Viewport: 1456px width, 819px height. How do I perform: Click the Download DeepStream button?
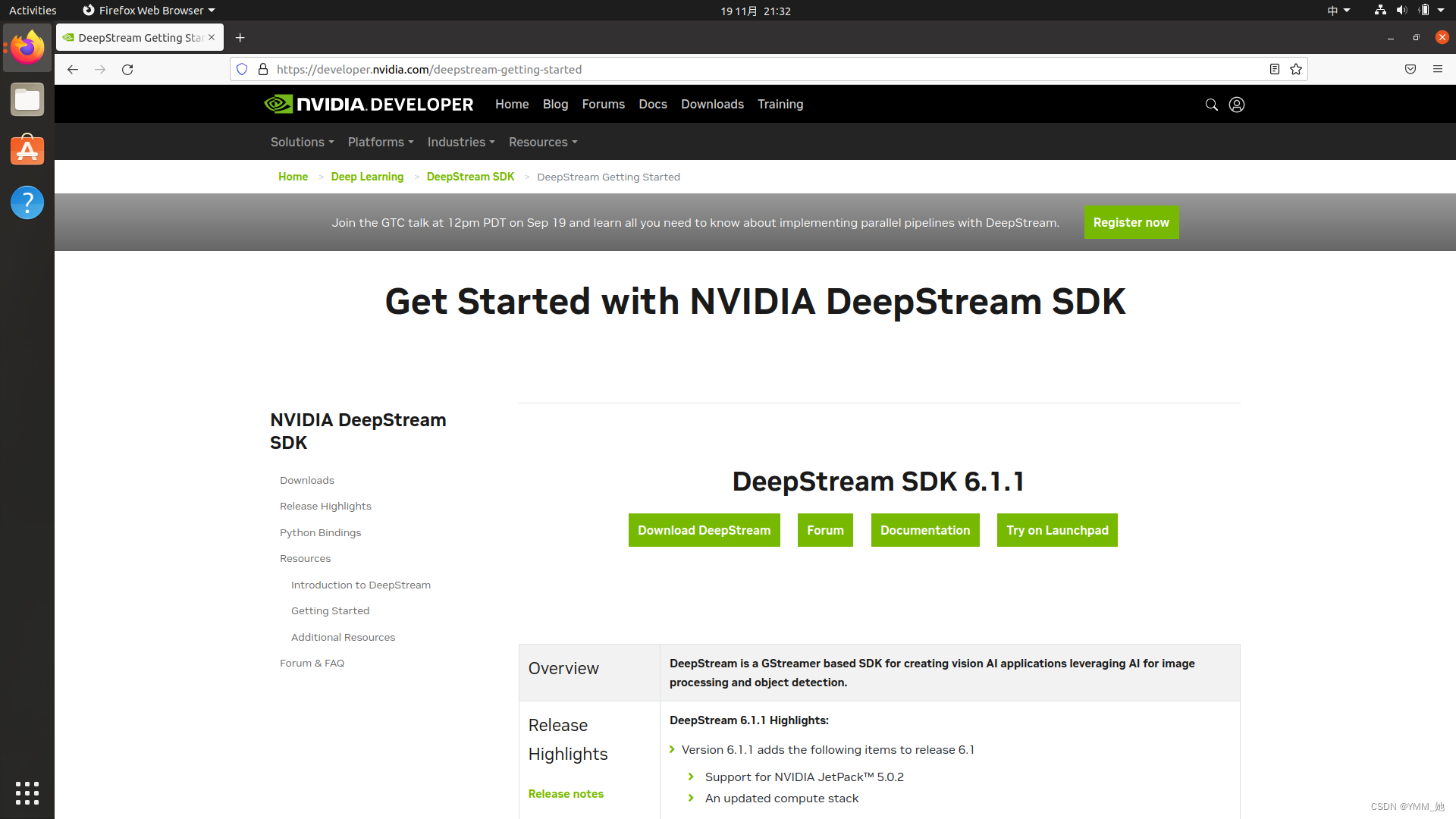[704, 530]
